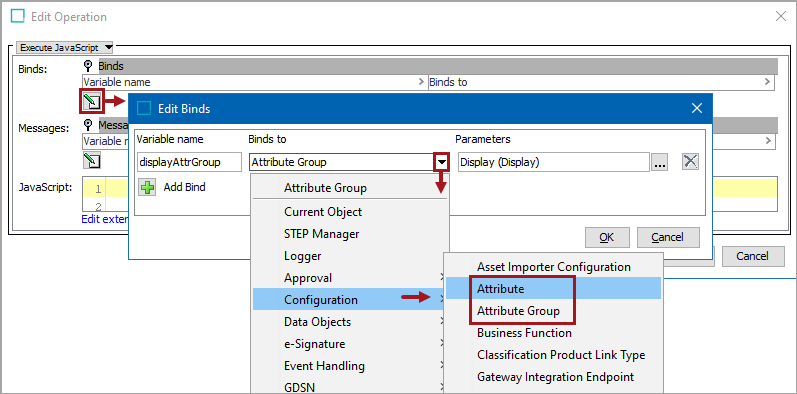Open the Execute JavaScript operation dropdown

(x=65, y=48)
